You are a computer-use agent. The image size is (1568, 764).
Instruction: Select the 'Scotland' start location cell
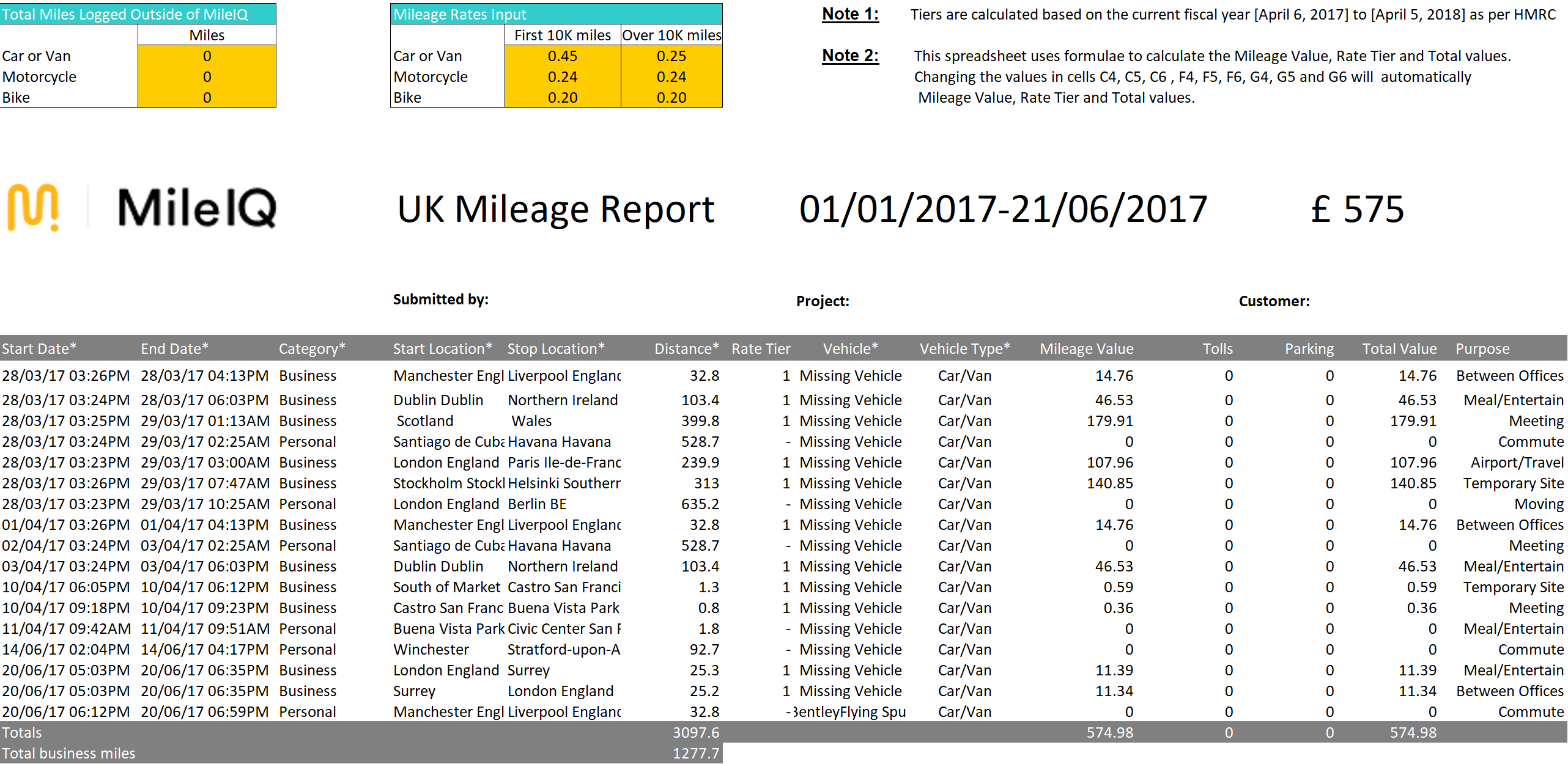(425, 421)
